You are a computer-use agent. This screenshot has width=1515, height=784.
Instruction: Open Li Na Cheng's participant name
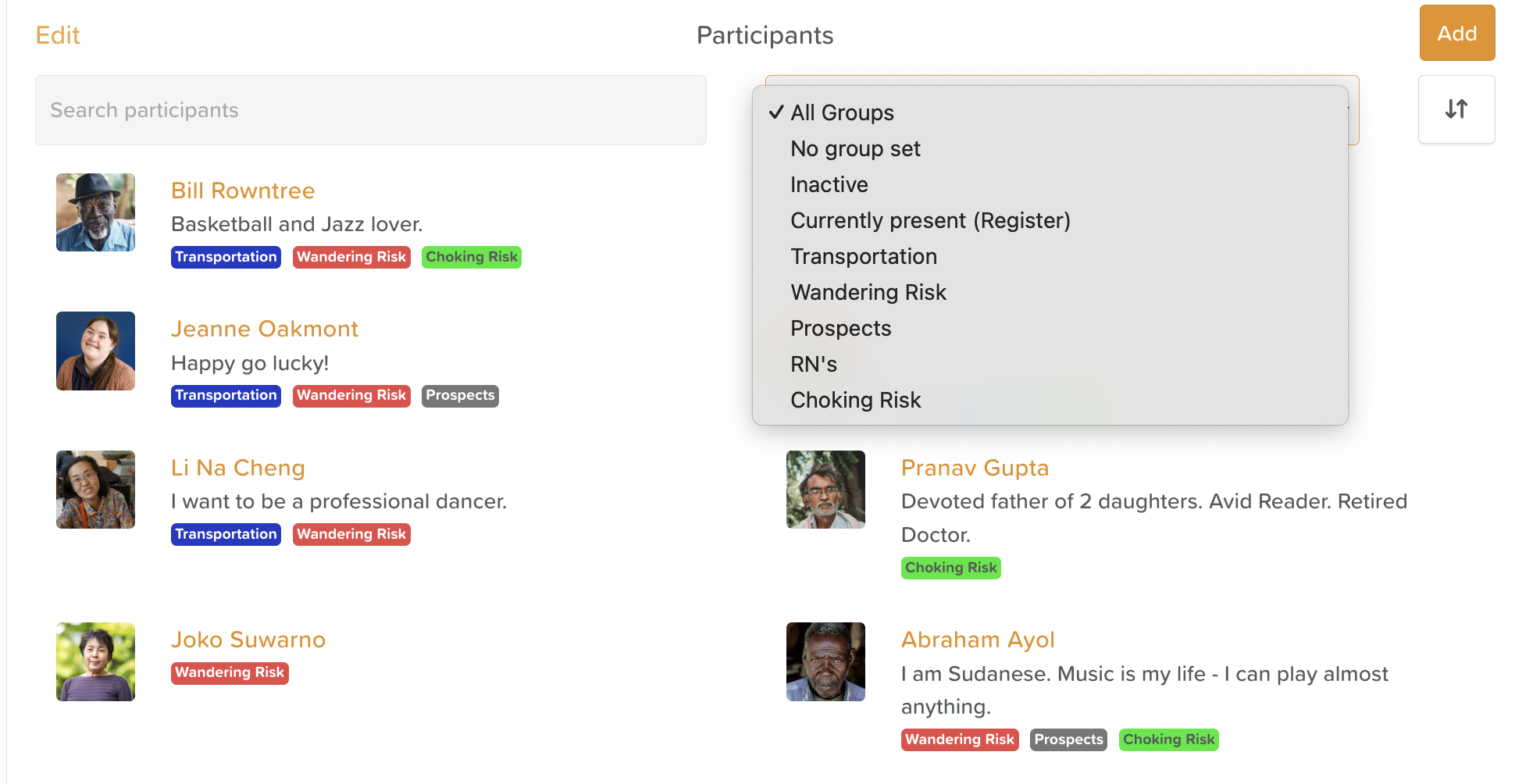(237, 468)
